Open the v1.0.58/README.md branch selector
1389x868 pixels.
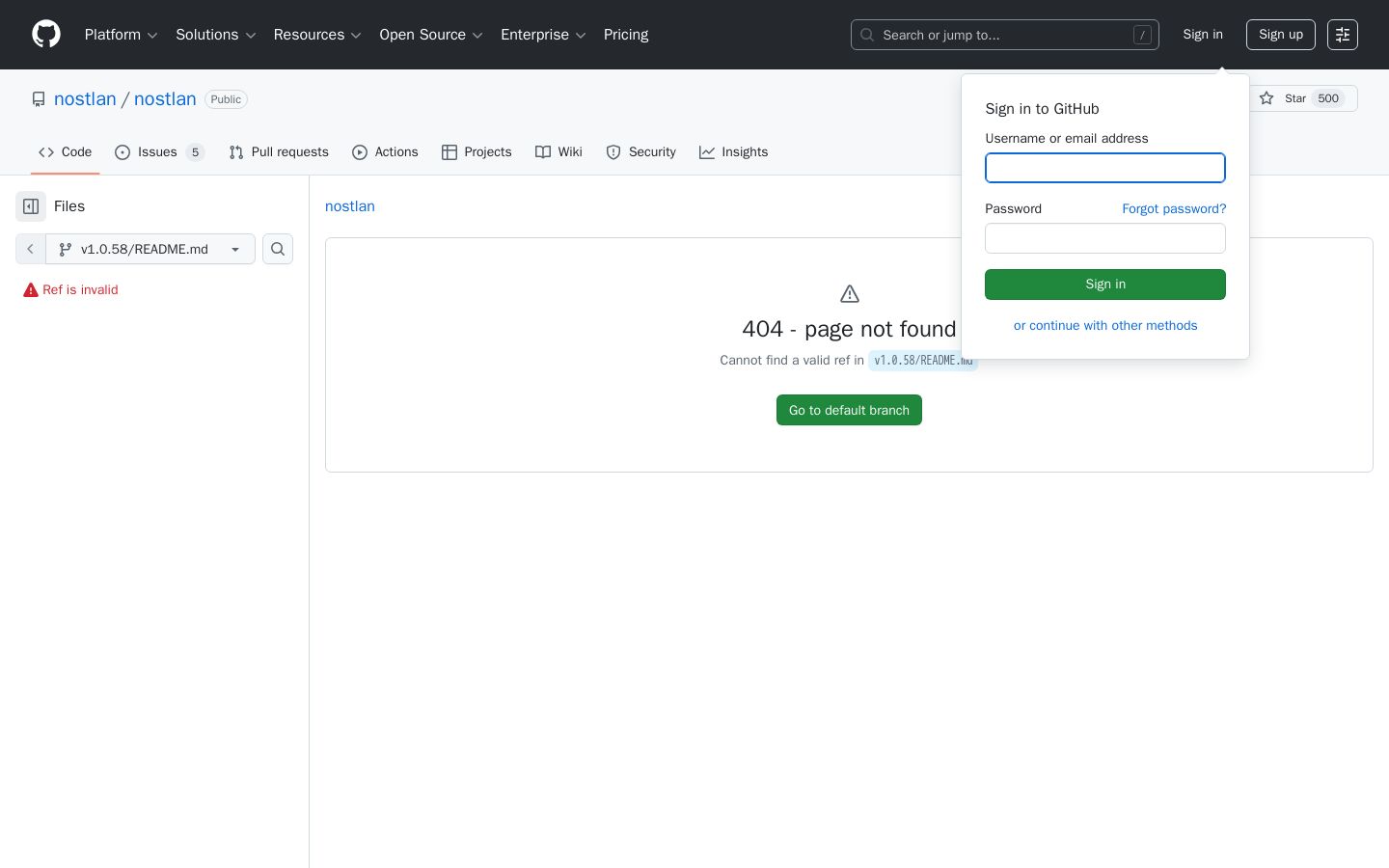pyautogui.click(x=150, y=249)
